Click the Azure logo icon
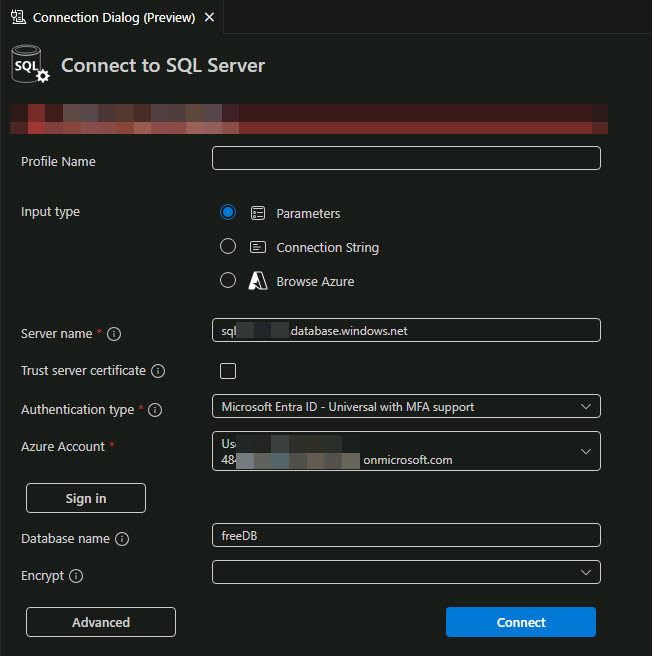The image size is (652, 656). click(258, 281)
